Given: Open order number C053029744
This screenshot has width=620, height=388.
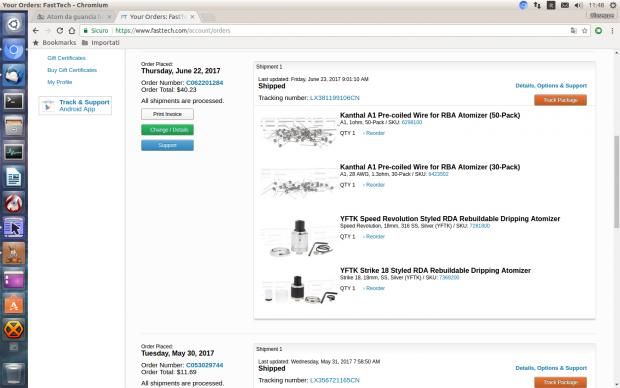Looking at the screenshot, I should pos(204,365).
